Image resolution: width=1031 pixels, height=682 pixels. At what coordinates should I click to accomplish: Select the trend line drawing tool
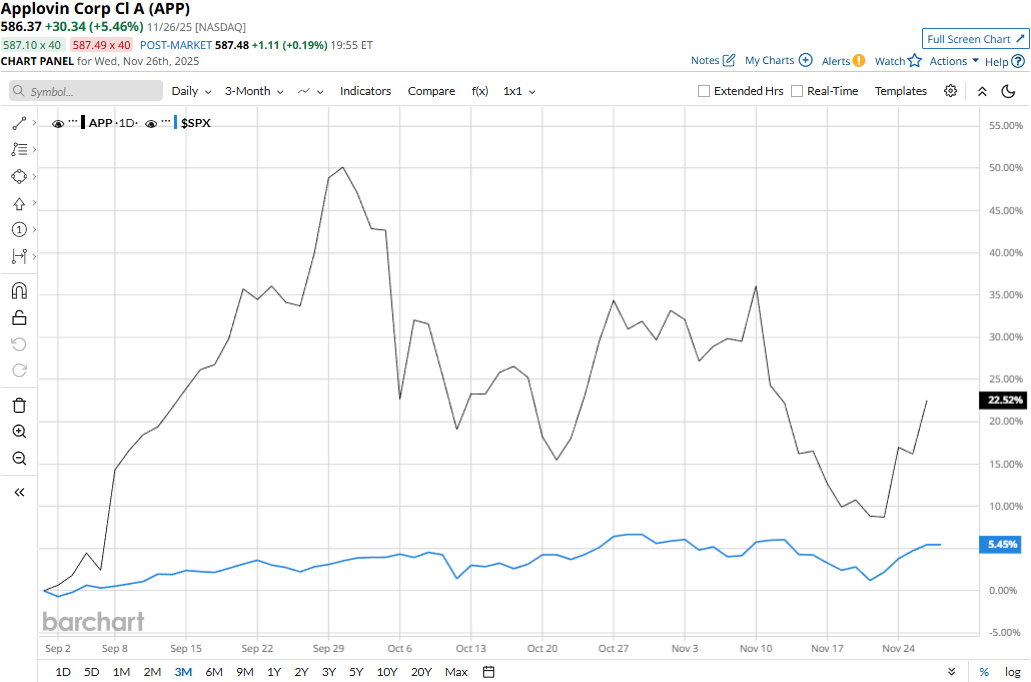pyautogui.click(x=19, y=123)
